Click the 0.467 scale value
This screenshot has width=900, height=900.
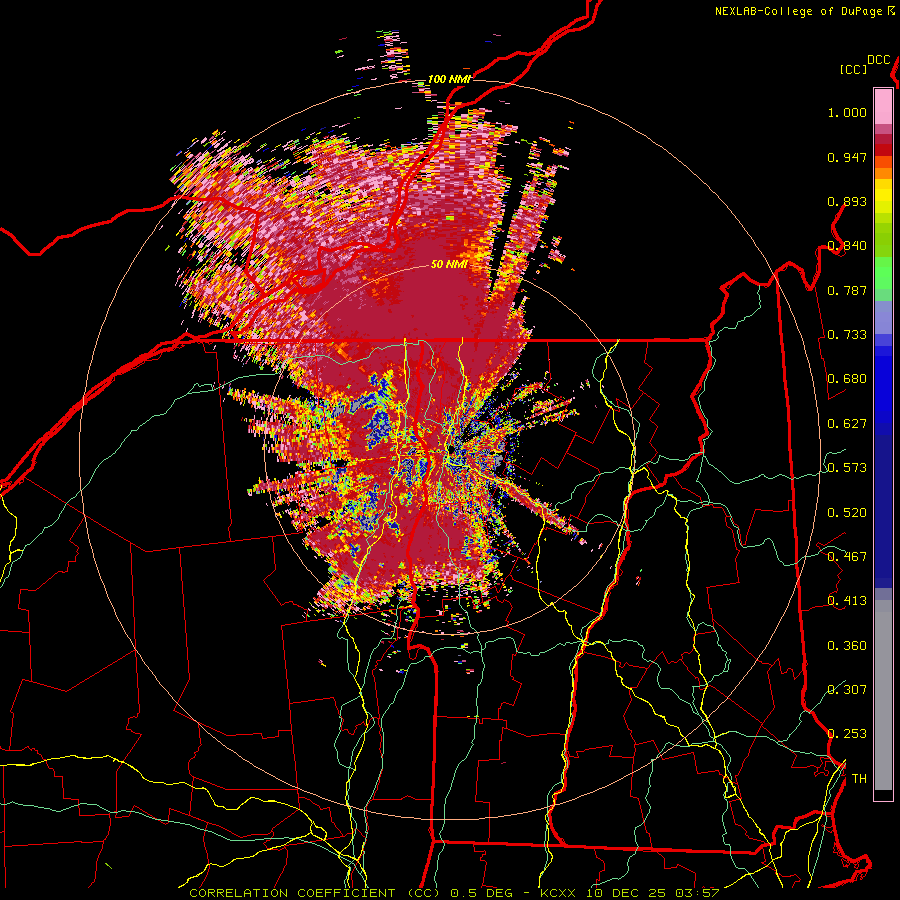tap(847, 557)
